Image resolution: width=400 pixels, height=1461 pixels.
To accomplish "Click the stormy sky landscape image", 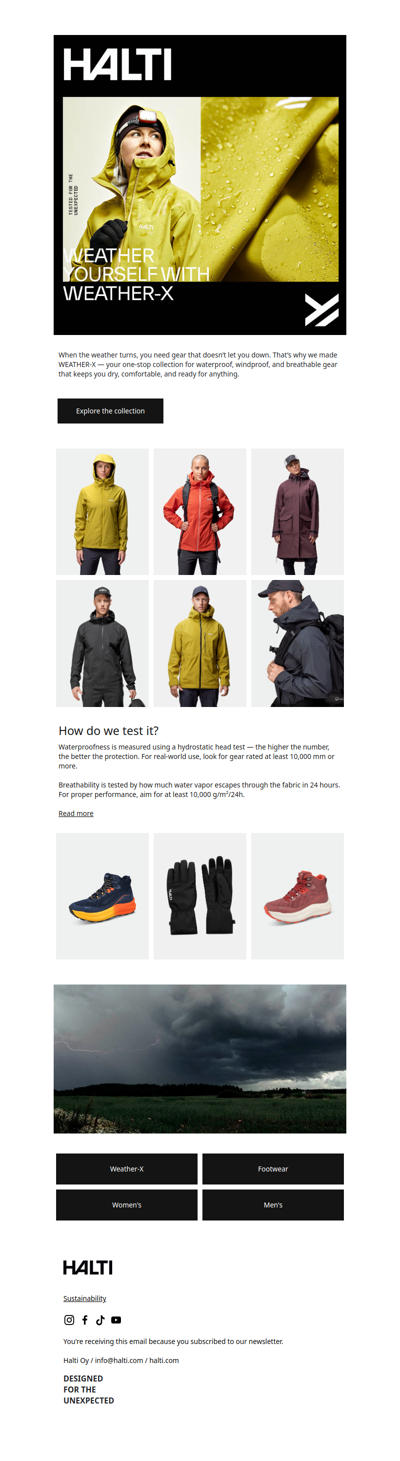I will coord(200,1059).
